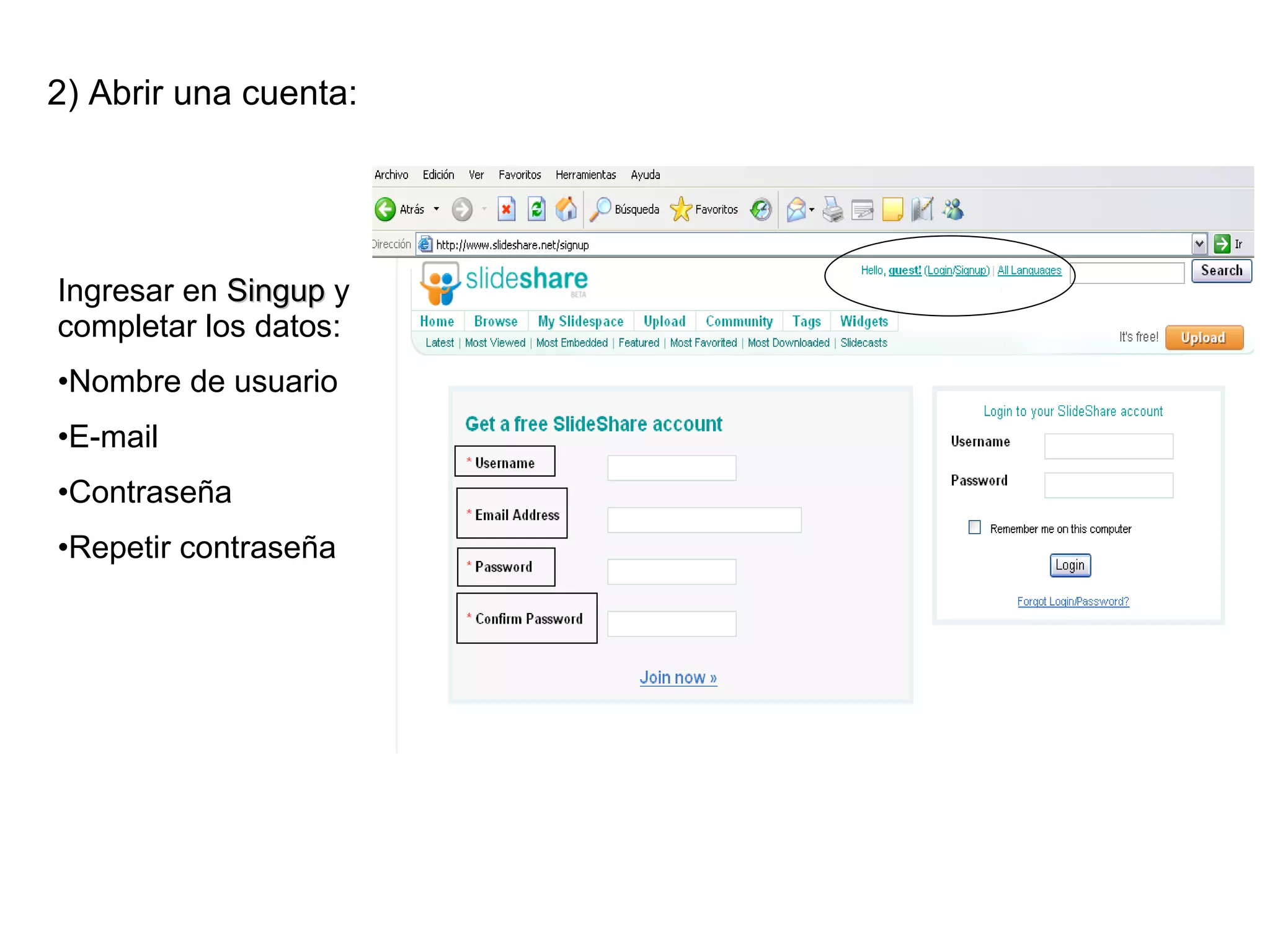Click the orange Upload button
The height and width of the screenshot is (952, 1270).
pyautogui.click(x=1204, y=338)
